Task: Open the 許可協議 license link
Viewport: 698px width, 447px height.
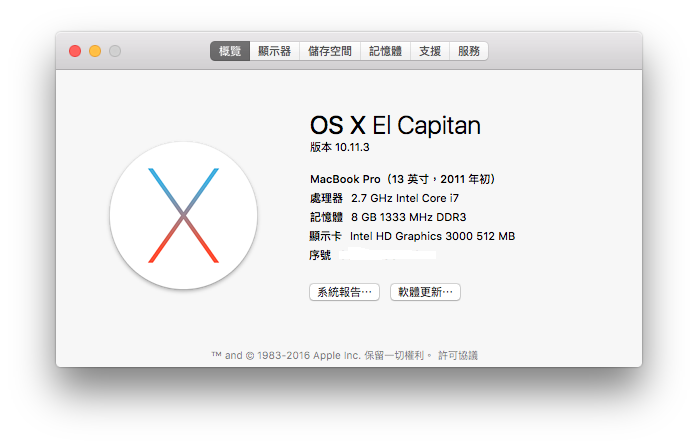Action: tap(458, 355)
